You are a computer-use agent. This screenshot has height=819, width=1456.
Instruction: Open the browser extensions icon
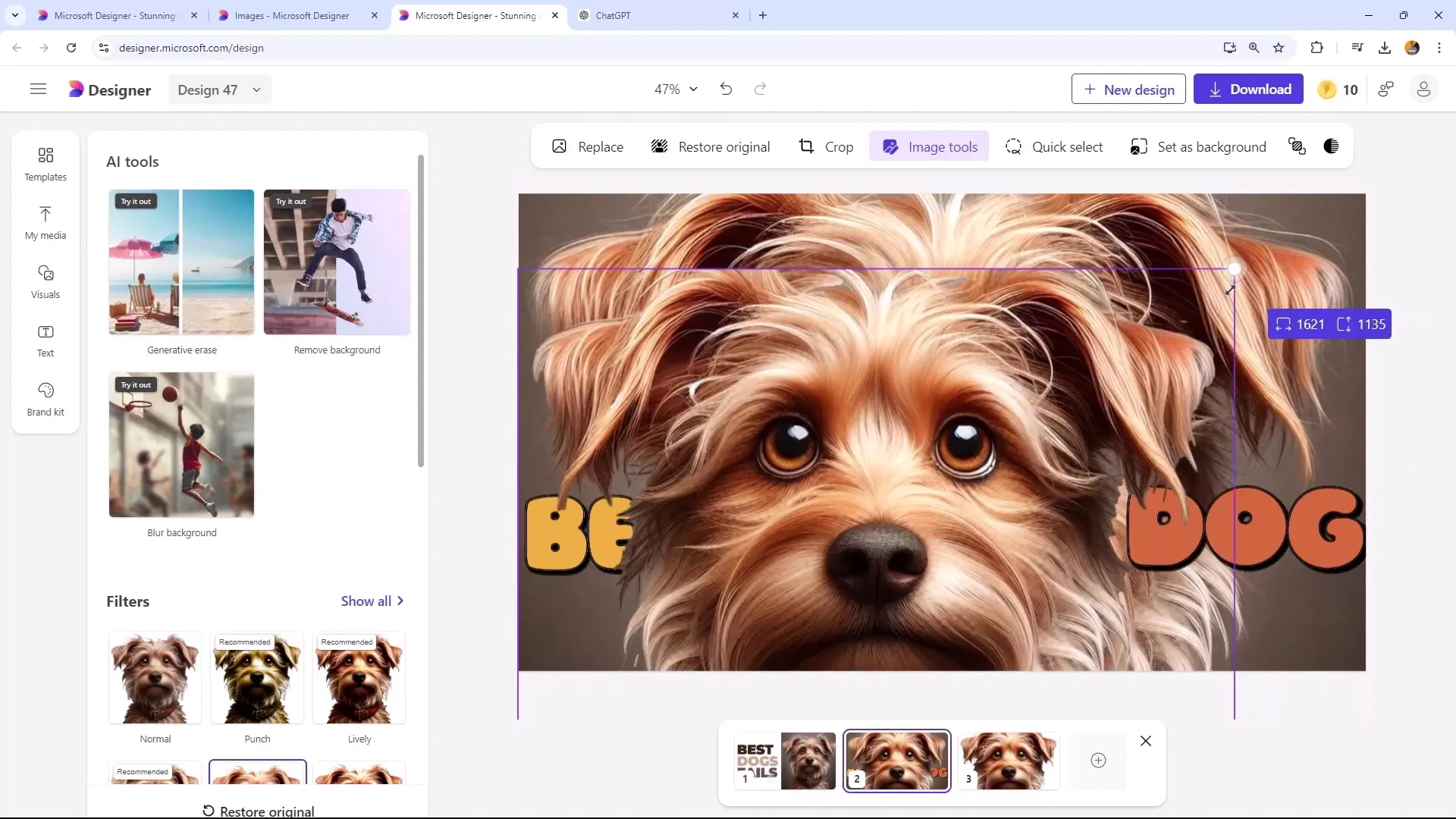point(1317,48)
